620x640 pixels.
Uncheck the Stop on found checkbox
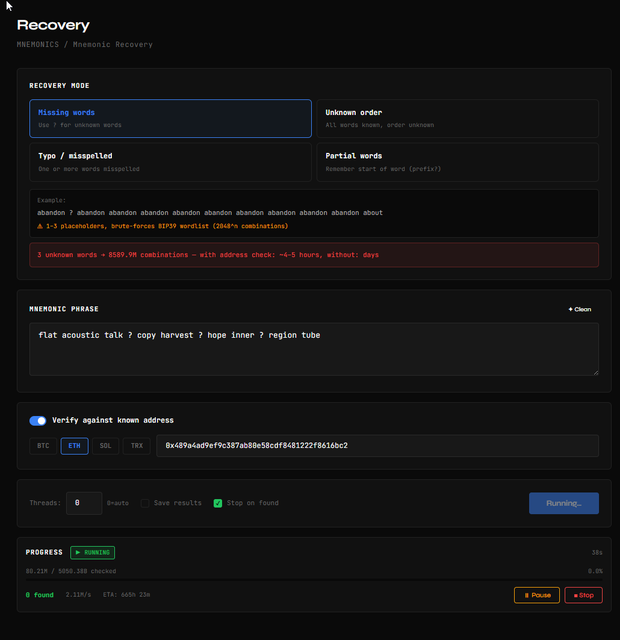[x=218, y=503]
